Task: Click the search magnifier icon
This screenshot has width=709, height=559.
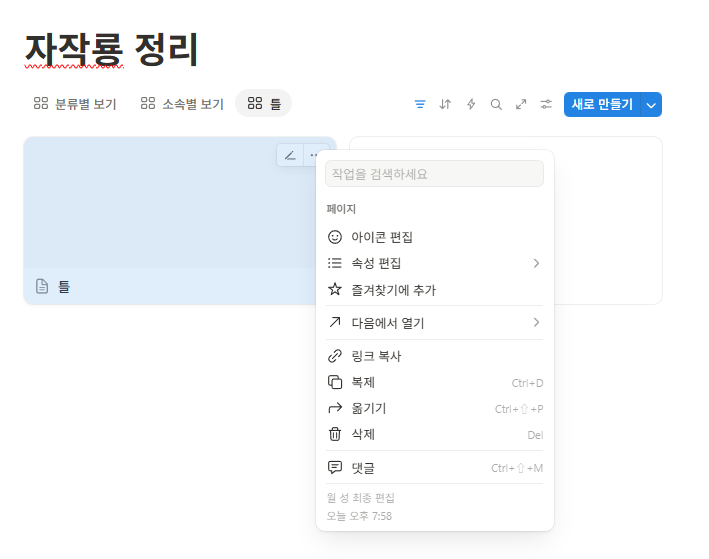Action: 496,104
